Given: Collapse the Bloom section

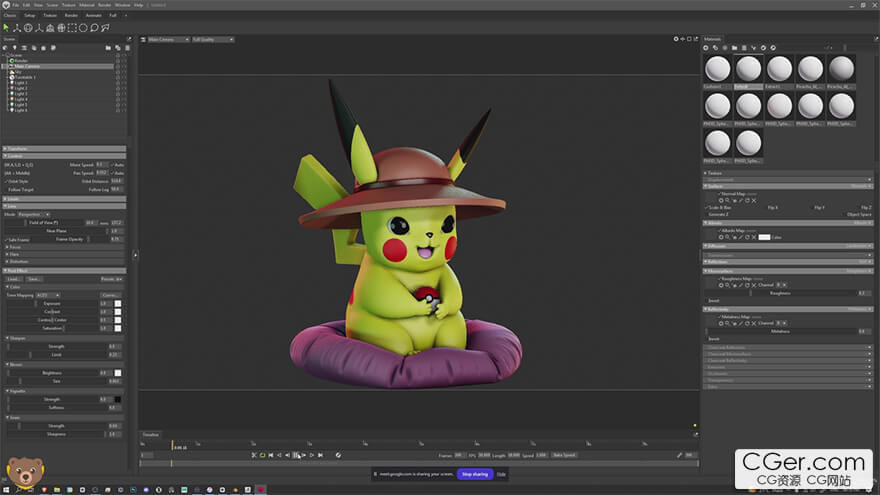Looking at the screenshot, I should (63, 365).
